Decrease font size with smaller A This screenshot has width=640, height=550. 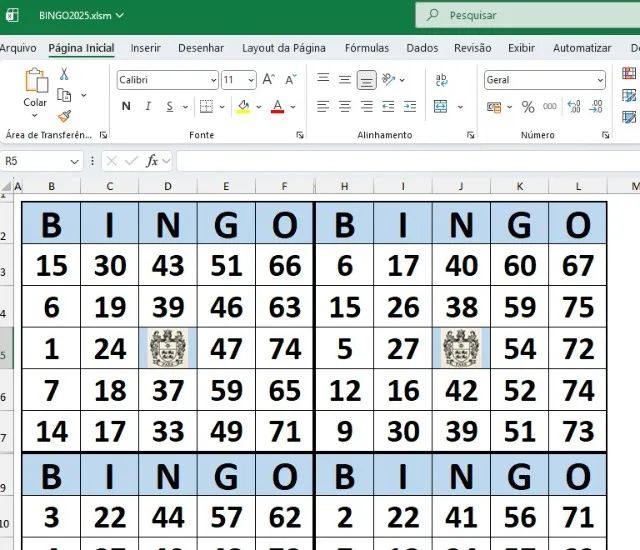point(291,80)
